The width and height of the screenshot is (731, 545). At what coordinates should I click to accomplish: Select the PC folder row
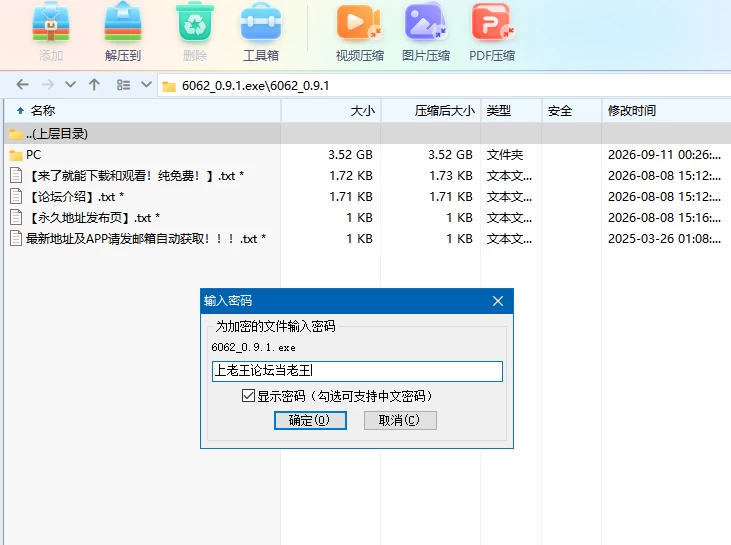click(367, 155)
